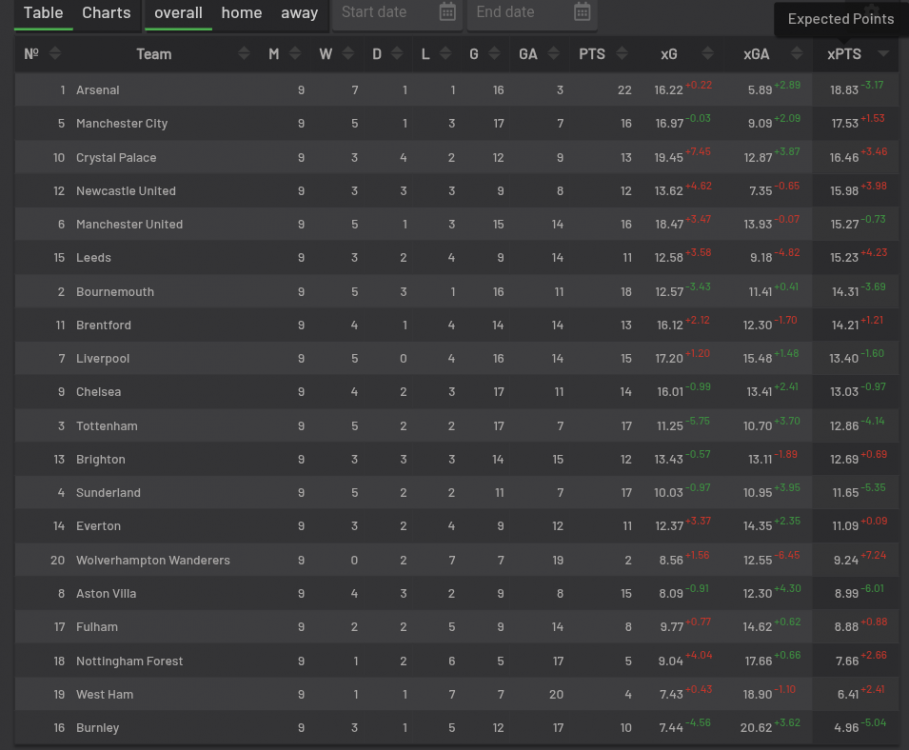Sort table by xPTS arrow
909x750 pixels.
pyautogui.click(x=883, y=54)
